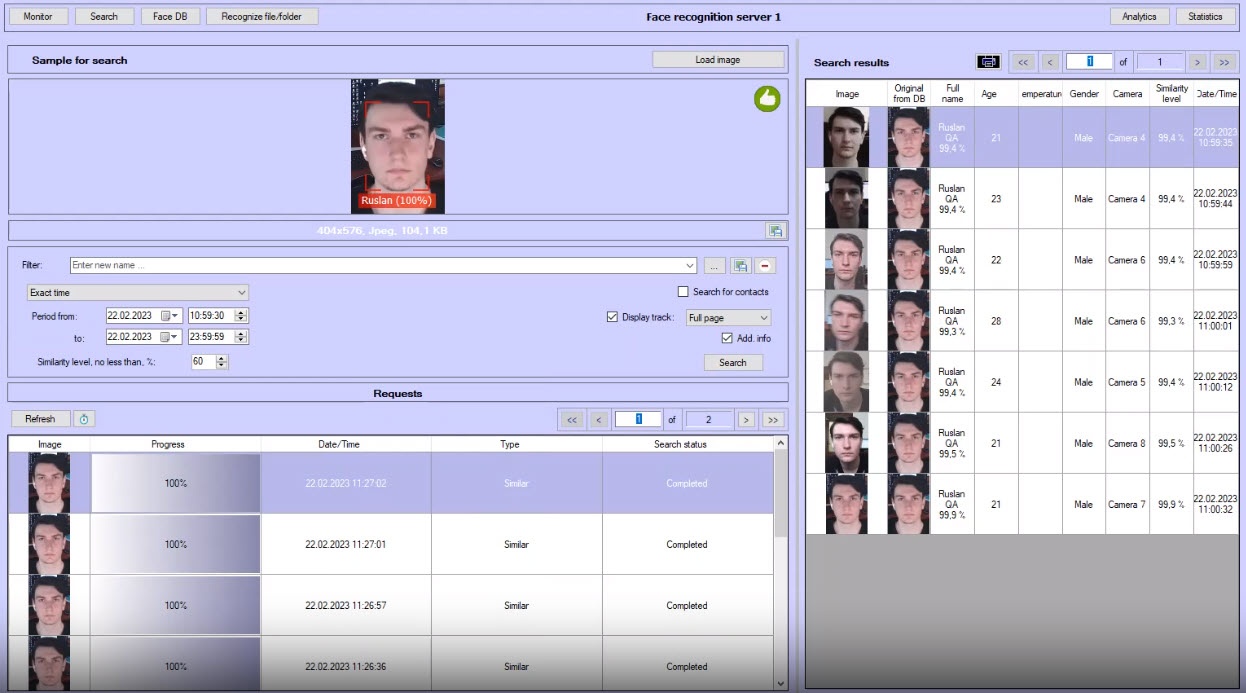The image size is (1246, 693).
Task: Go to last page of Requests list
Action: [x=773, y=420]
